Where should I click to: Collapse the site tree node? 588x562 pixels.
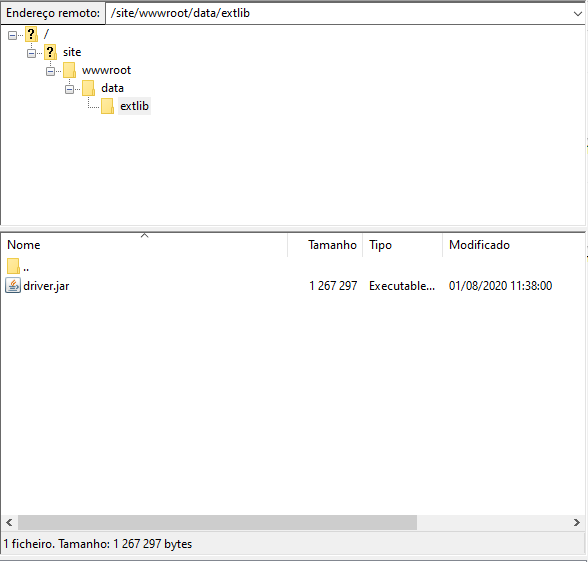32,54
